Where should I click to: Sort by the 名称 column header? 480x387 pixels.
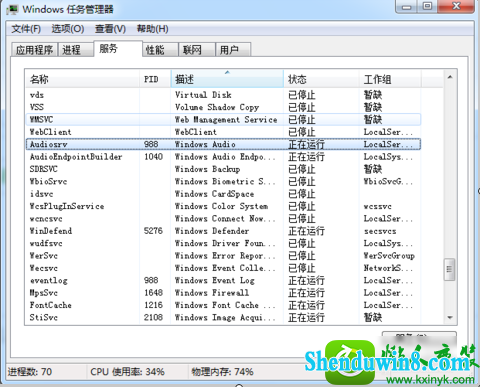click(82, 79)
